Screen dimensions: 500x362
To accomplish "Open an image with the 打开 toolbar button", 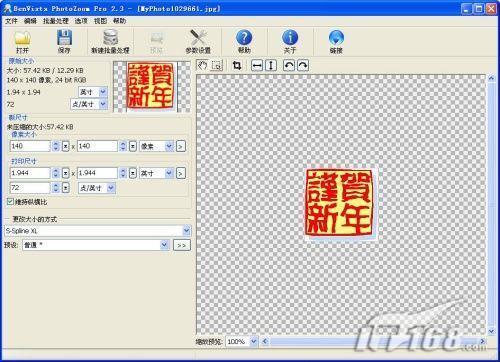I will pyautogui.click(x=22, y=42).
